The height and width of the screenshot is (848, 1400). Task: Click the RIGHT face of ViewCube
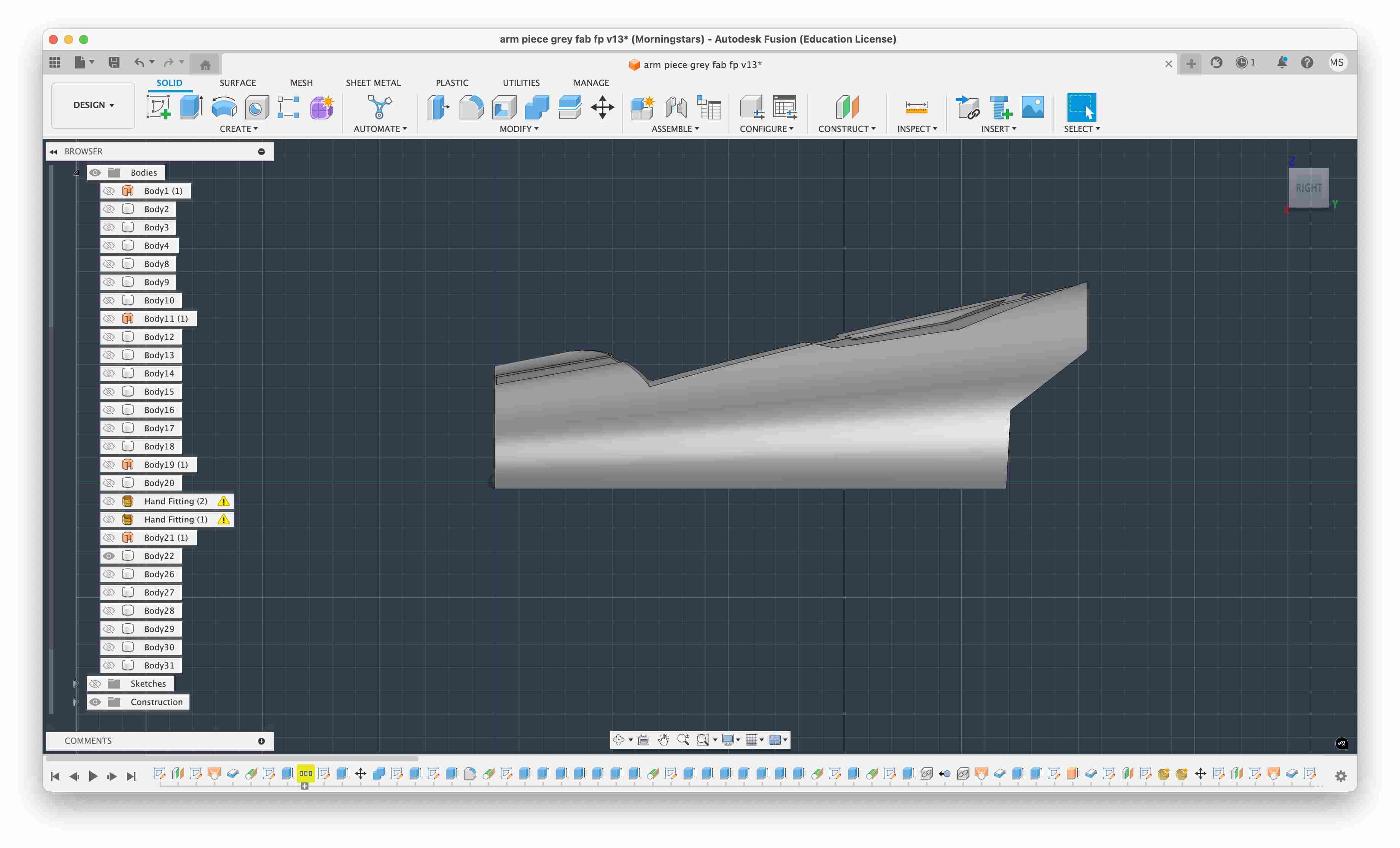coord(1308,188)
